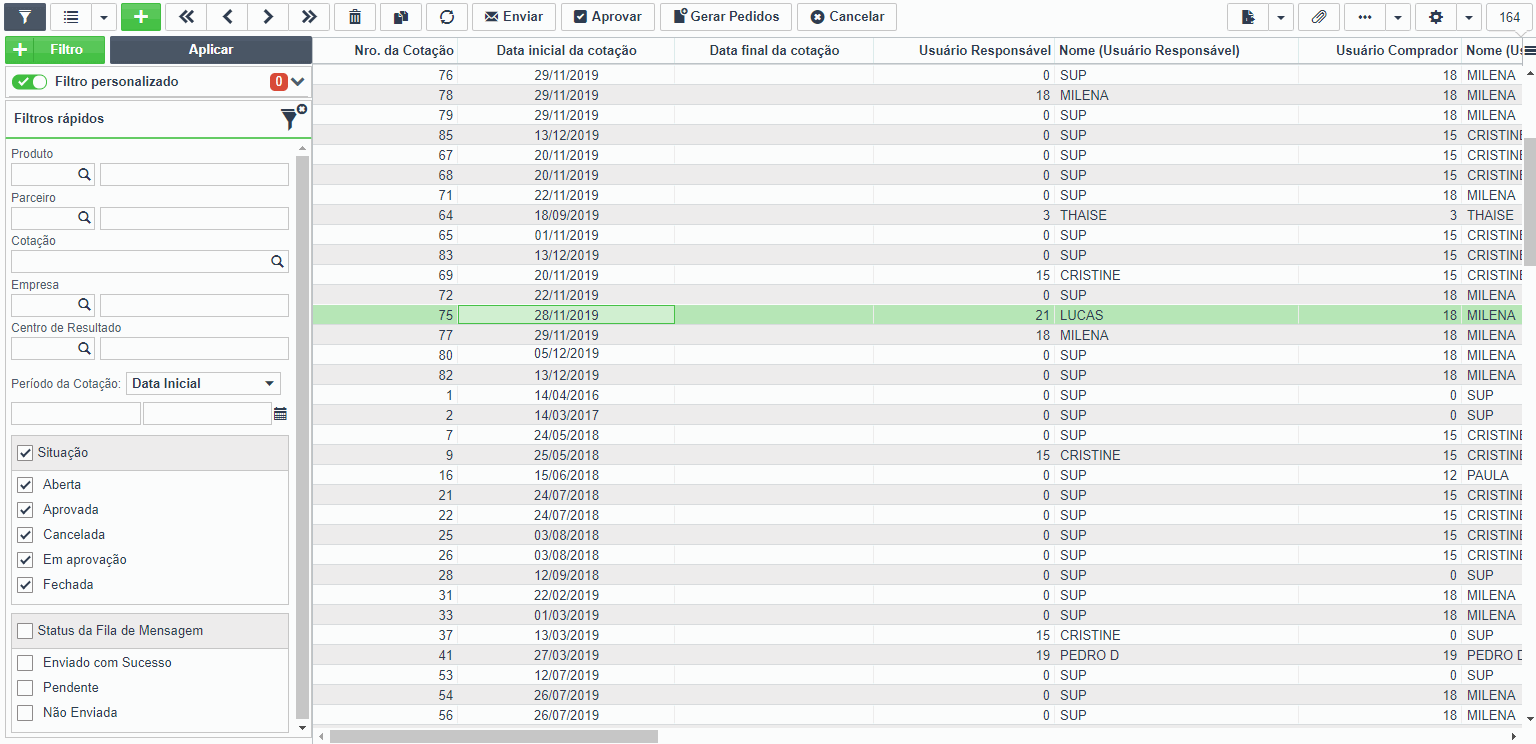Click the green plus add record button
The height and width of the screenshot is (744, 1536).
click(x=141, y=16)
